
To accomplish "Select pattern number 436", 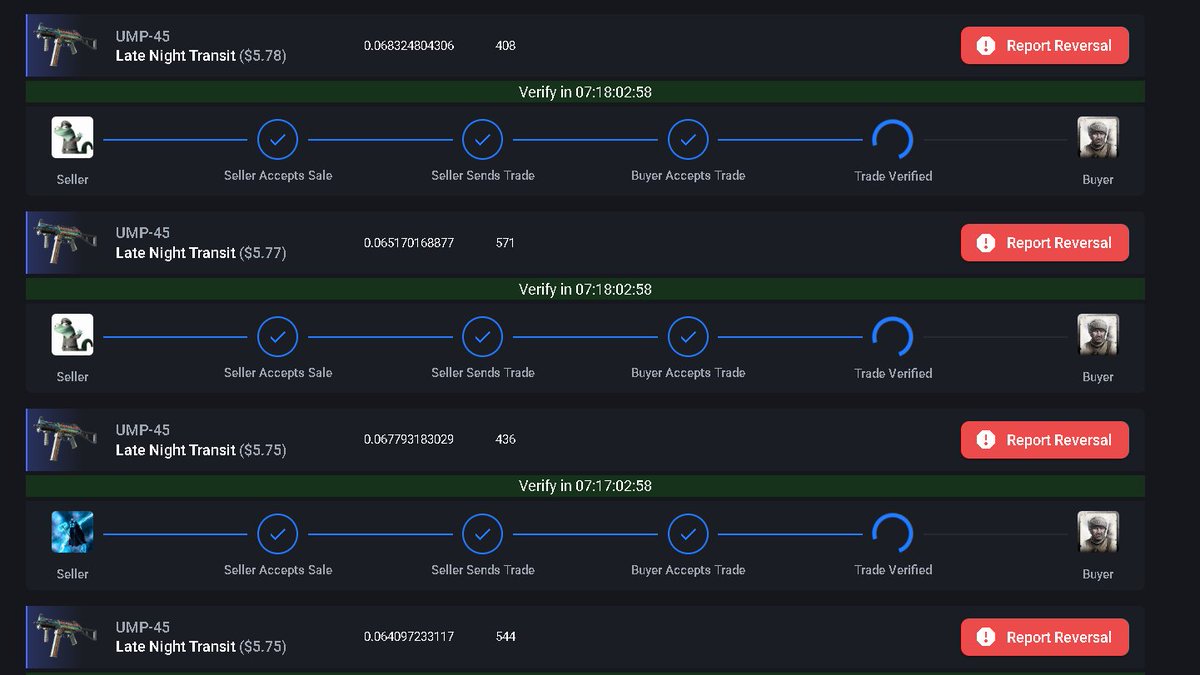I will coord(505,440).
